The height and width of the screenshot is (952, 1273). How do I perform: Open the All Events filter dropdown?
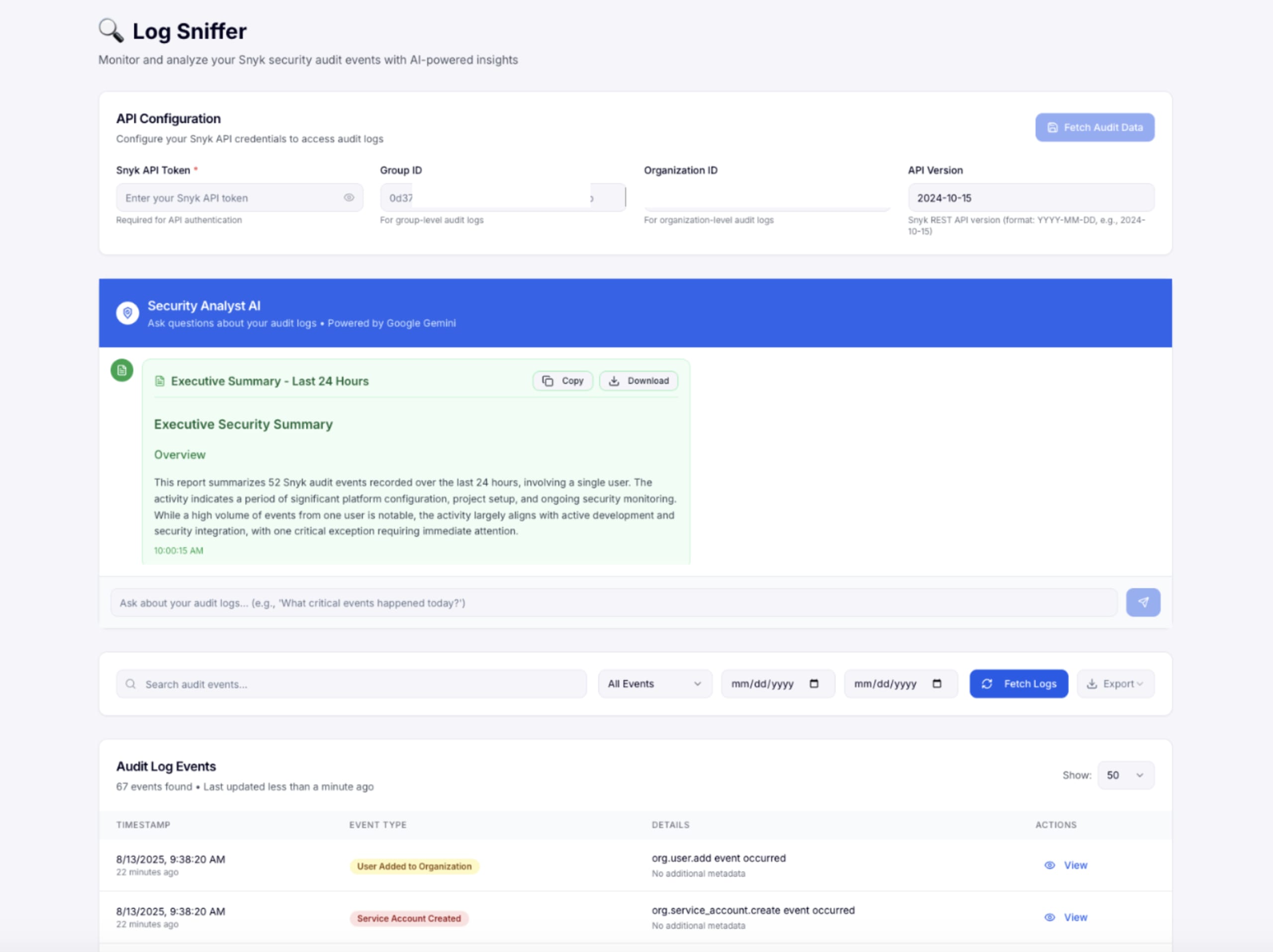(x=654, y=684)
